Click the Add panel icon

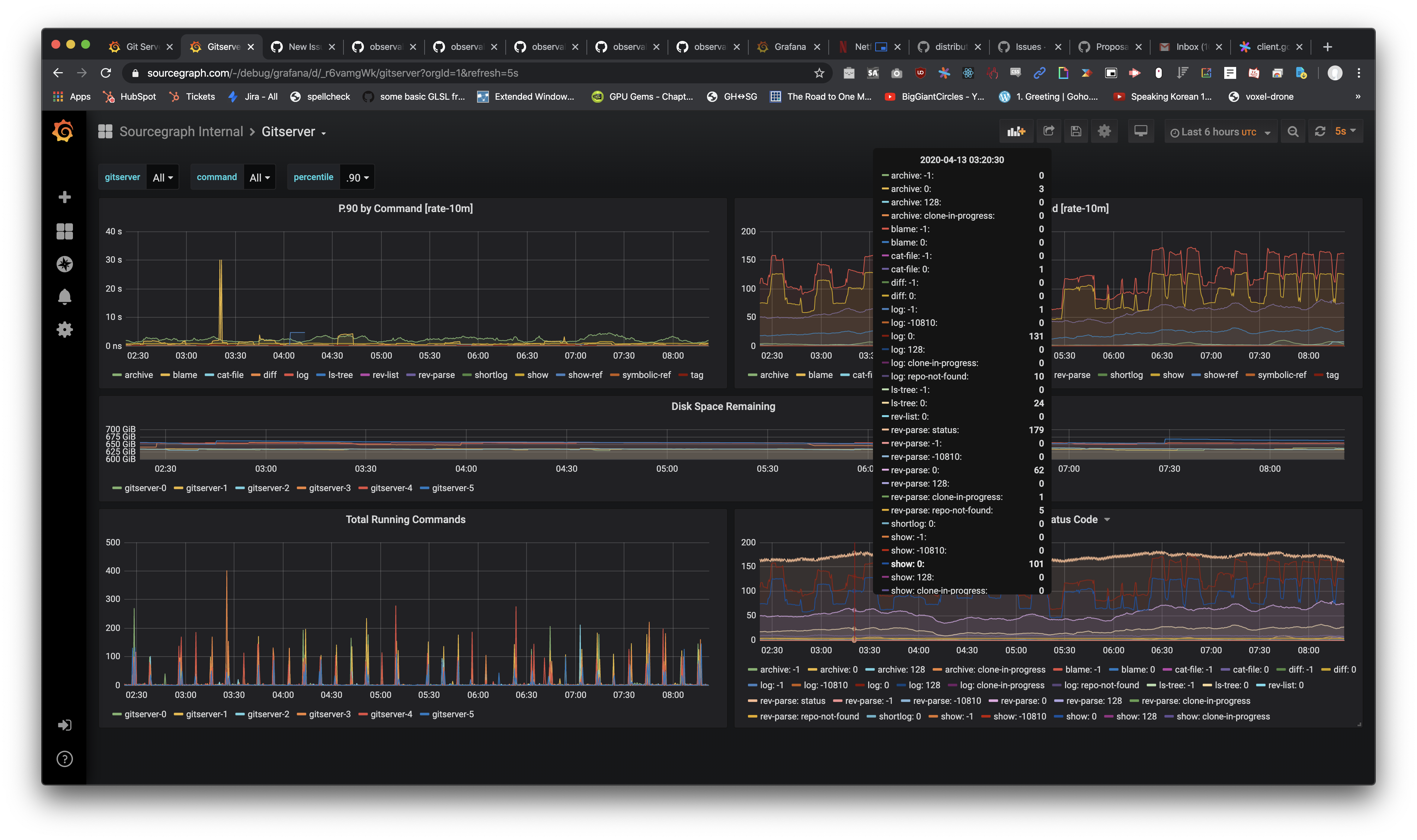pos(1016,131)
